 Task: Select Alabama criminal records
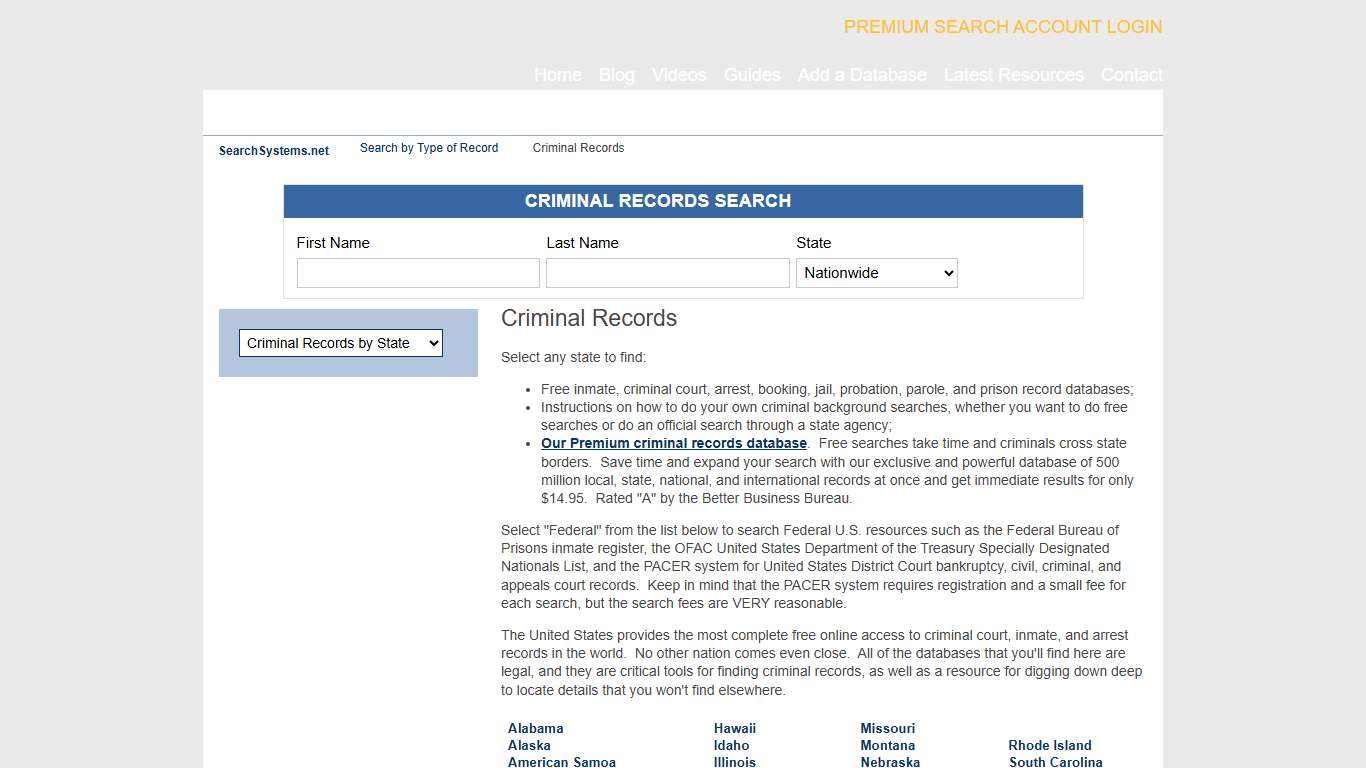click(535, 728)
